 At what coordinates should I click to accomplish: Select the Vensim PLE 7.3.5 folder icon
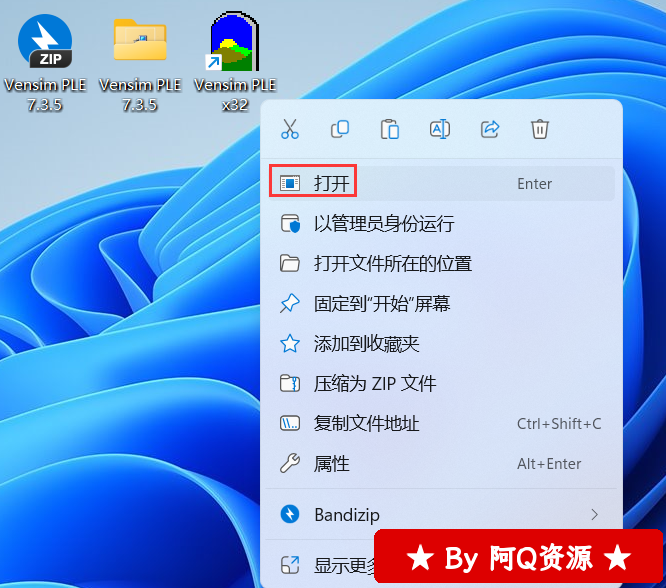tap(140, 40)
